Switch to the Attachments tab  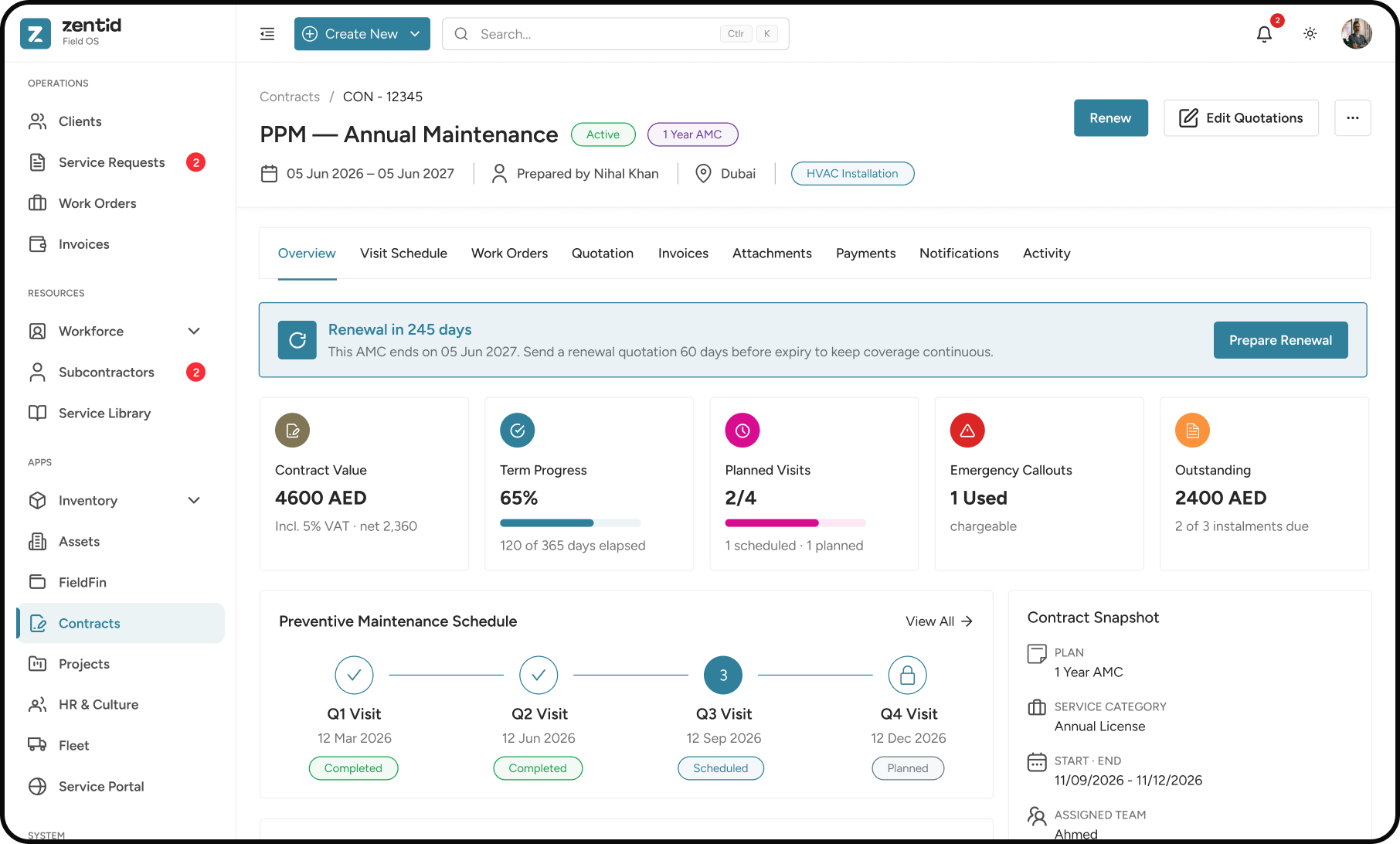772,254
